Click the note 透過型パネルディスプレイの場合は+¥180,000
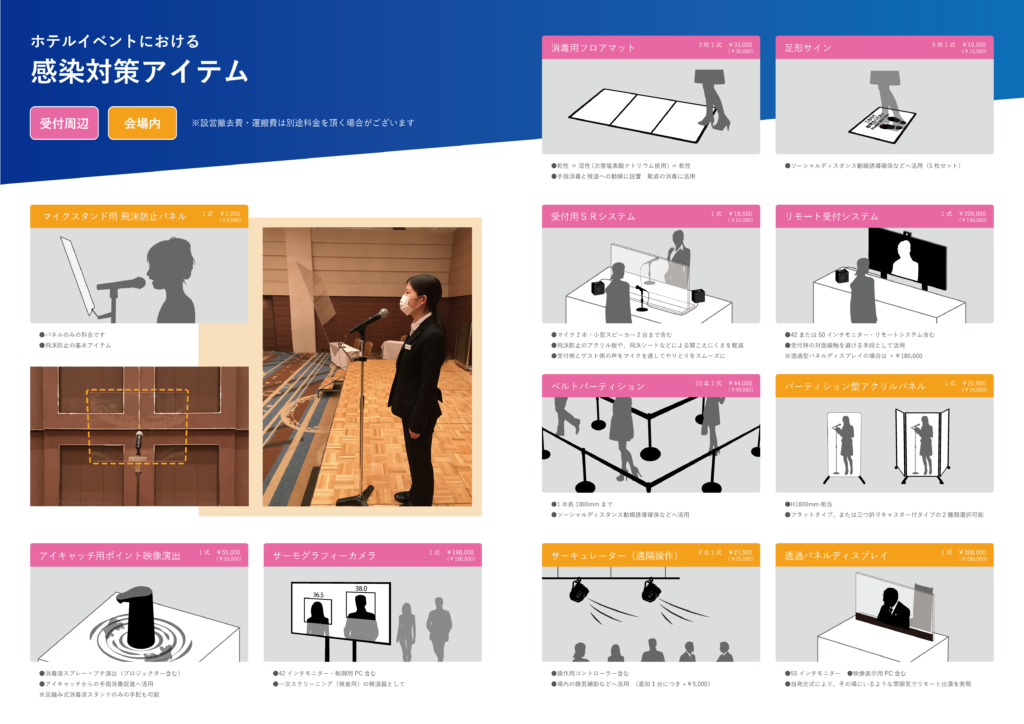 [x=854, y=356]
